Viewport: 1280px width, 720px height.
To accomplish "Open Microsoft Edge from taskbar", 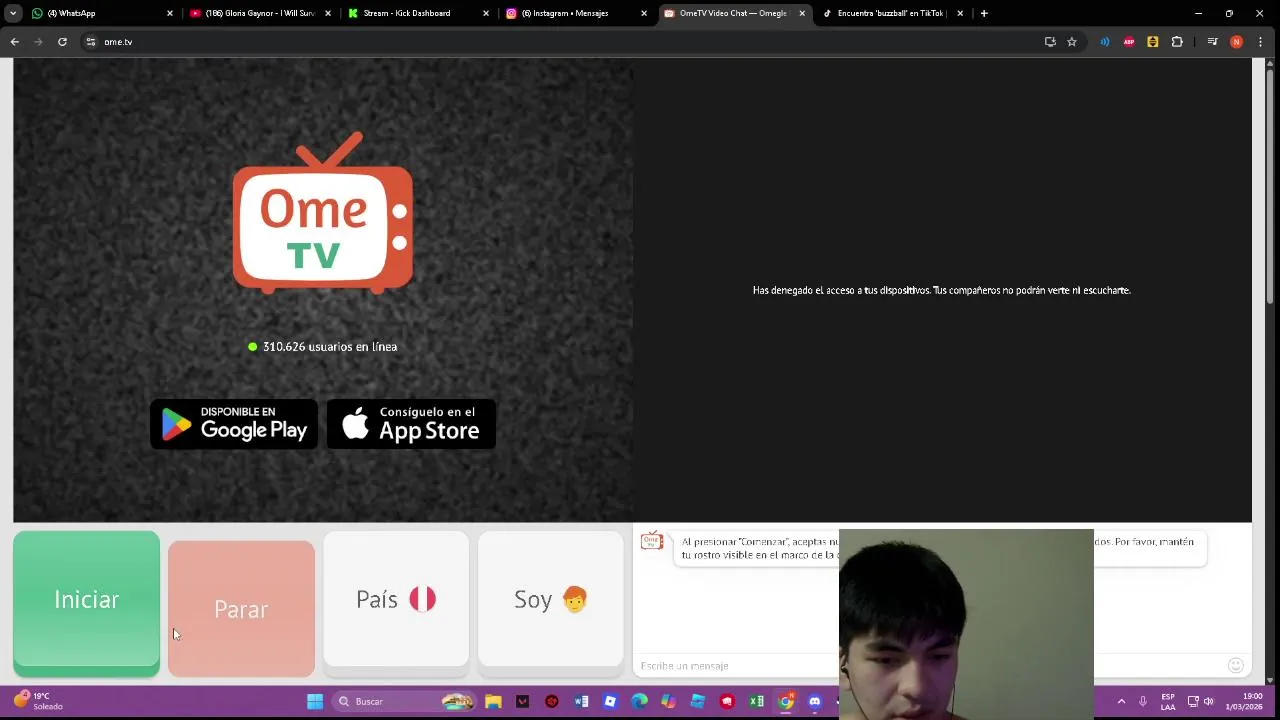I will [639, 702].
